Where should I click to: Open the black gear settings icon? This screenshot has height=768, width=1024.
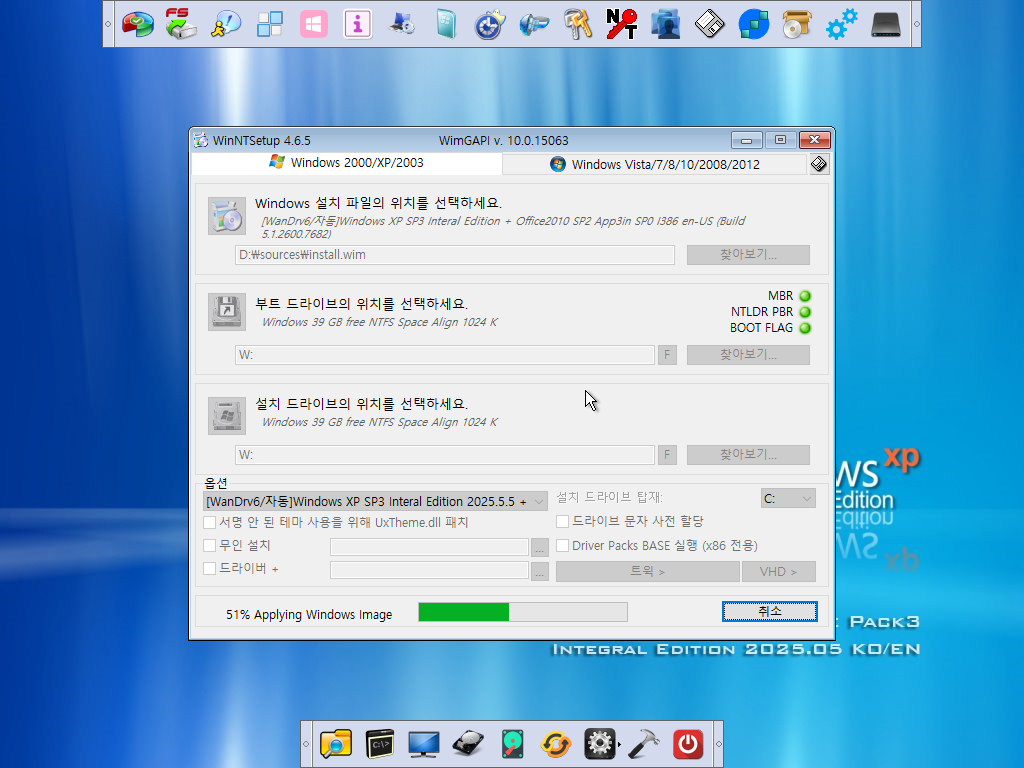coord(600,744)
